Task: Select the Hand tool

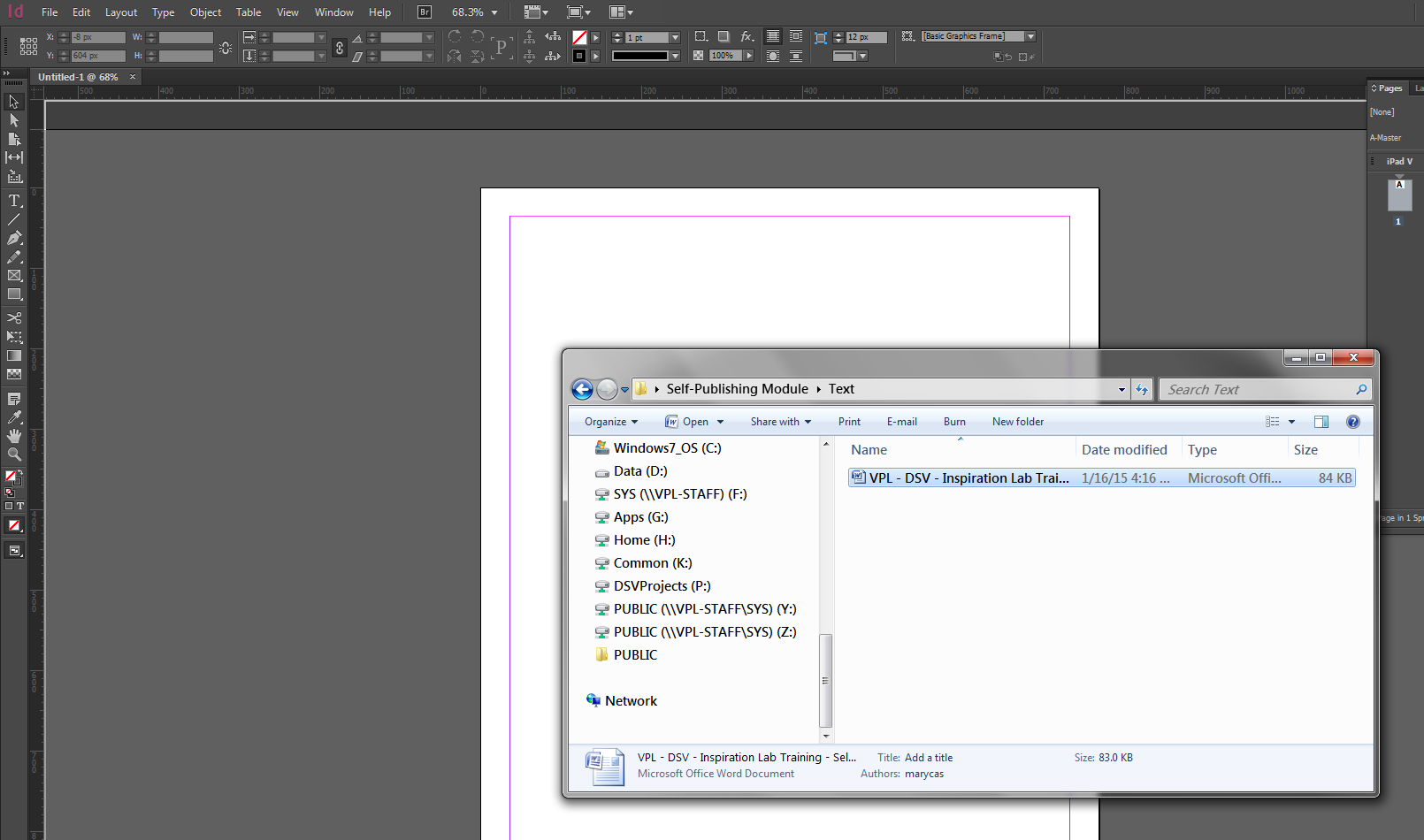Action: coord(14,436)
